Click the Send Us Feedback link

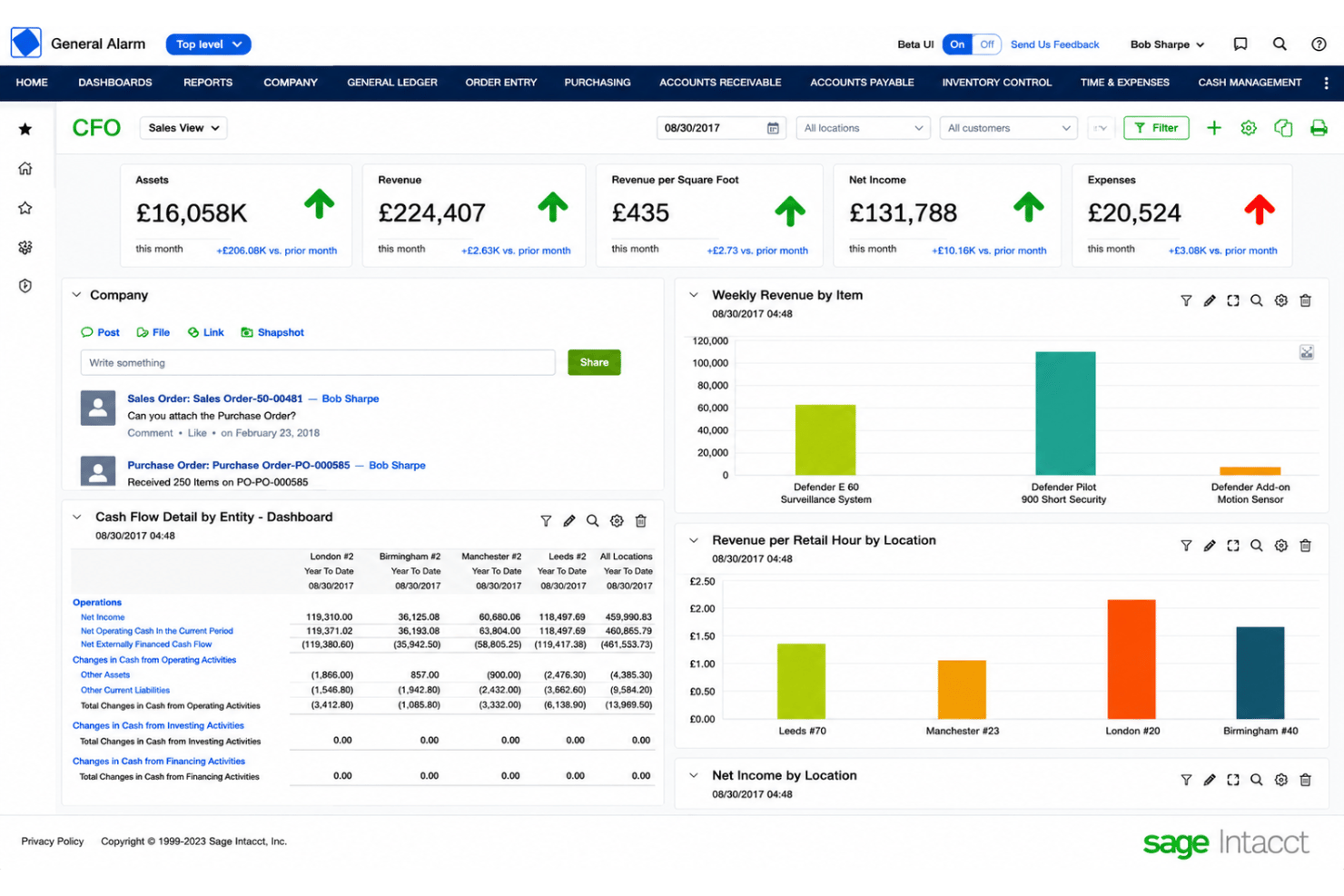[1054, 44]
